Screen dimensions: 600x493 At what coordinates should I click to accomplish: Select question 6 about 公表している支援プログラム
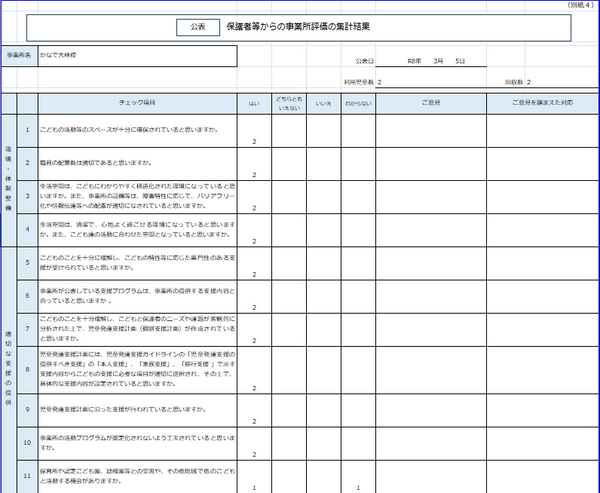click(137, 296)
